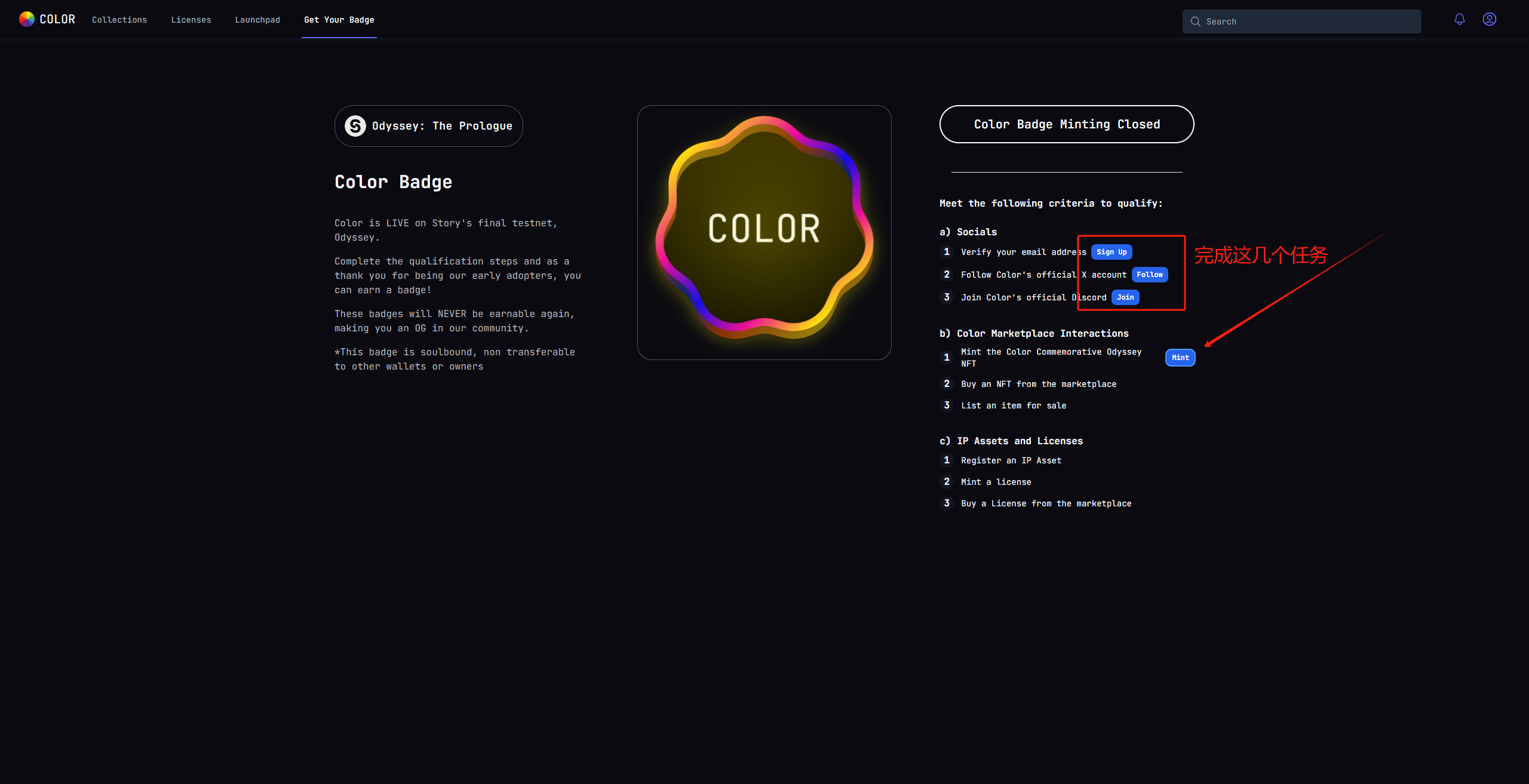Open the Launchpad tab
The height and width of the screenshot is (784, 1529).
257,20
